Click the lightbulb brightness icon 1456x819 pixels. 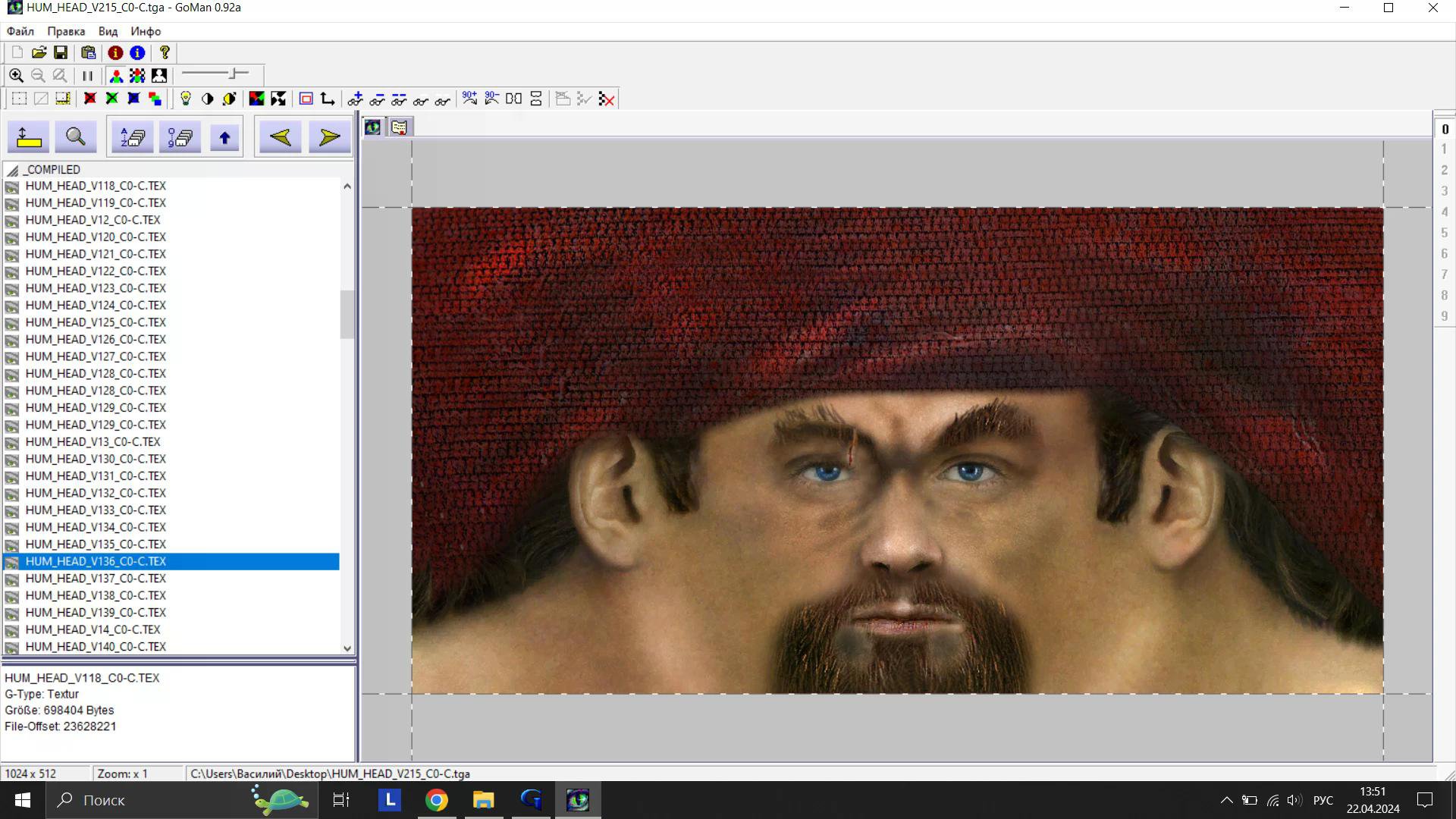click(185, 99)
